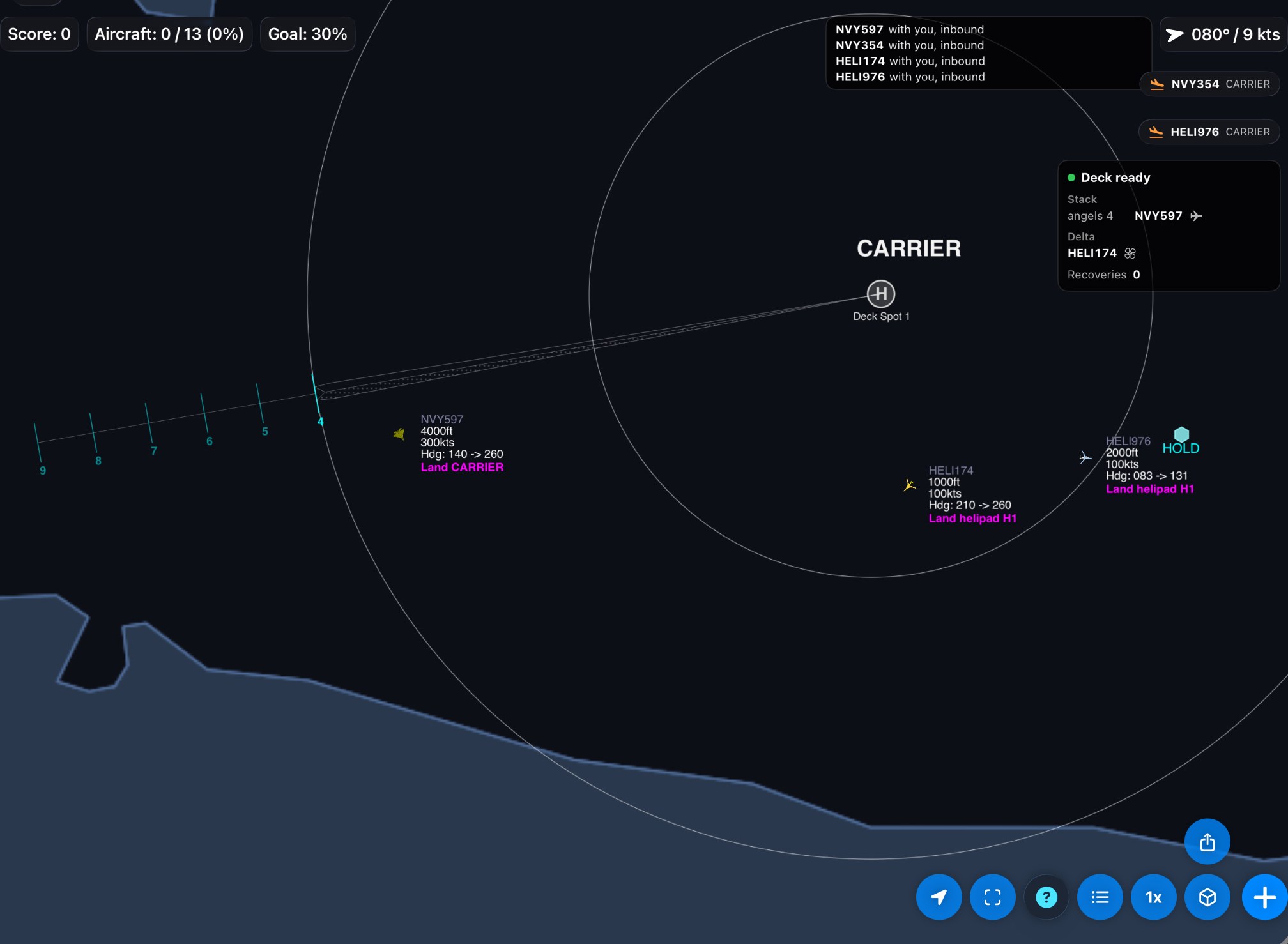Click the HOLD hexagon waypoint
The height and width of the screenshot is (944, 1288).
[1181, 434]
